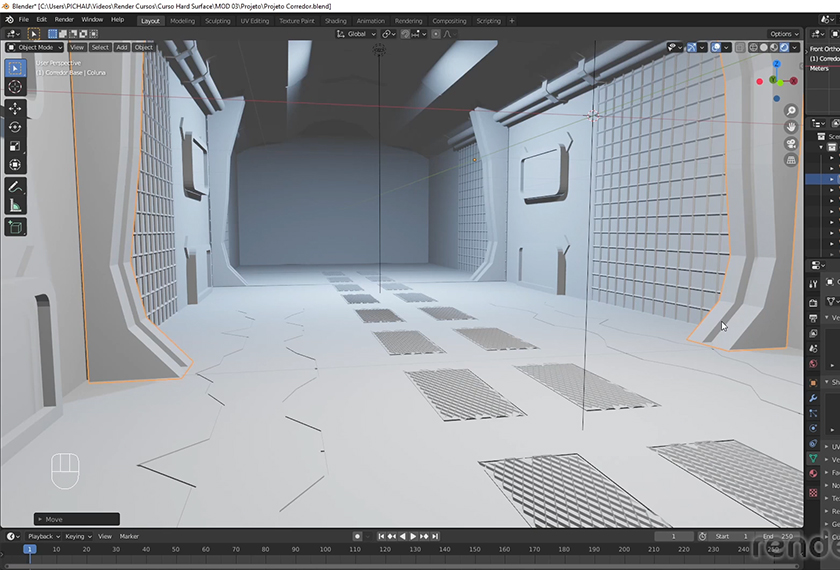Activate the Measure tool
Viewport: 840px width, 570px height.
(15, 206)
